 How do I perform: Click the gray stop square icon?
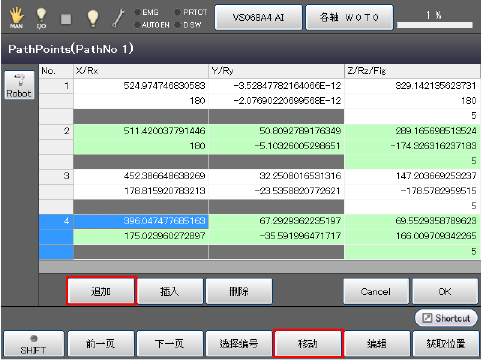66,19
